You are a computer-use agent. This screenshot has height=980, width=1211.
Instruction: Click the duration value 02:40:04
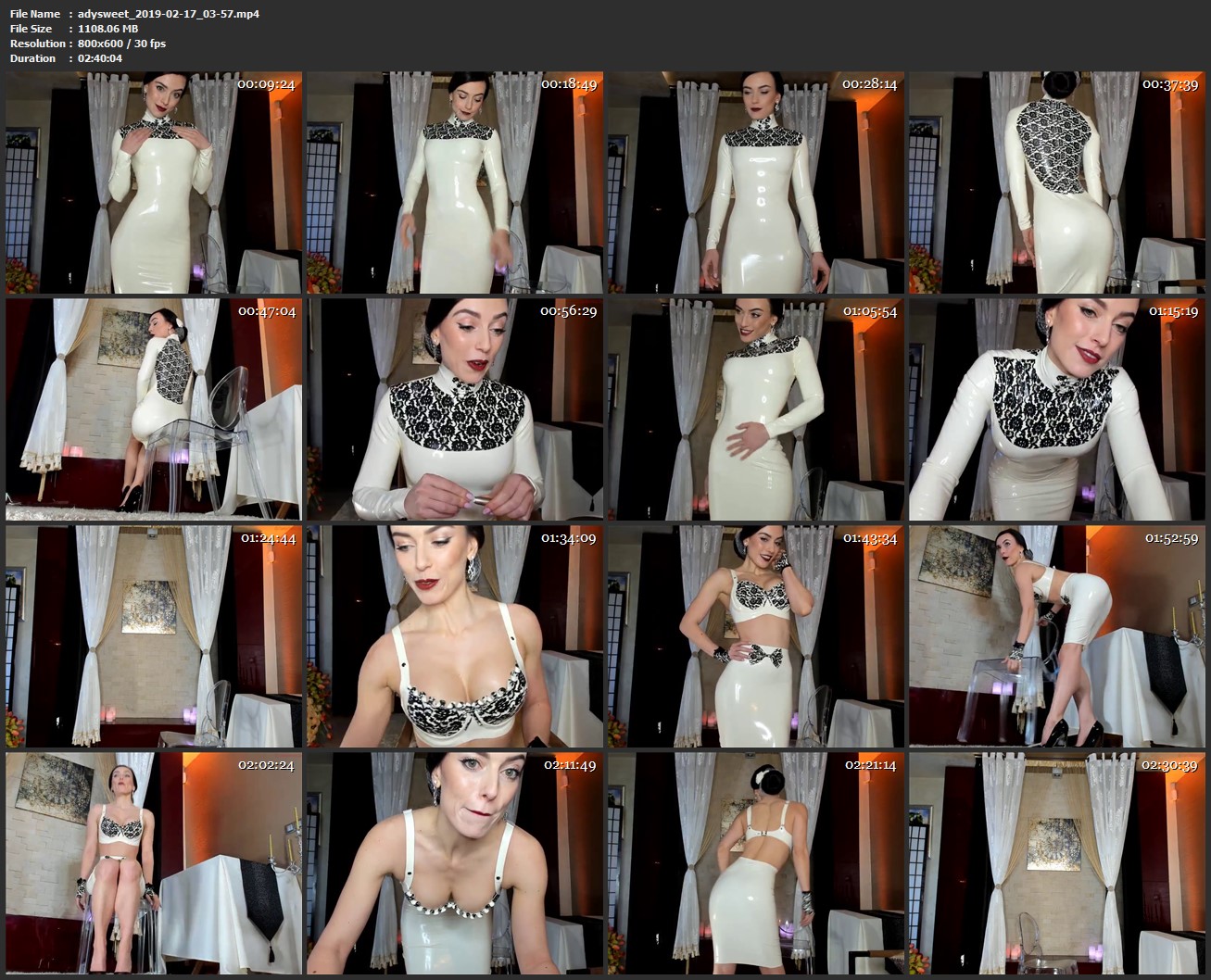pyautogui.click(x=100, y=58)
